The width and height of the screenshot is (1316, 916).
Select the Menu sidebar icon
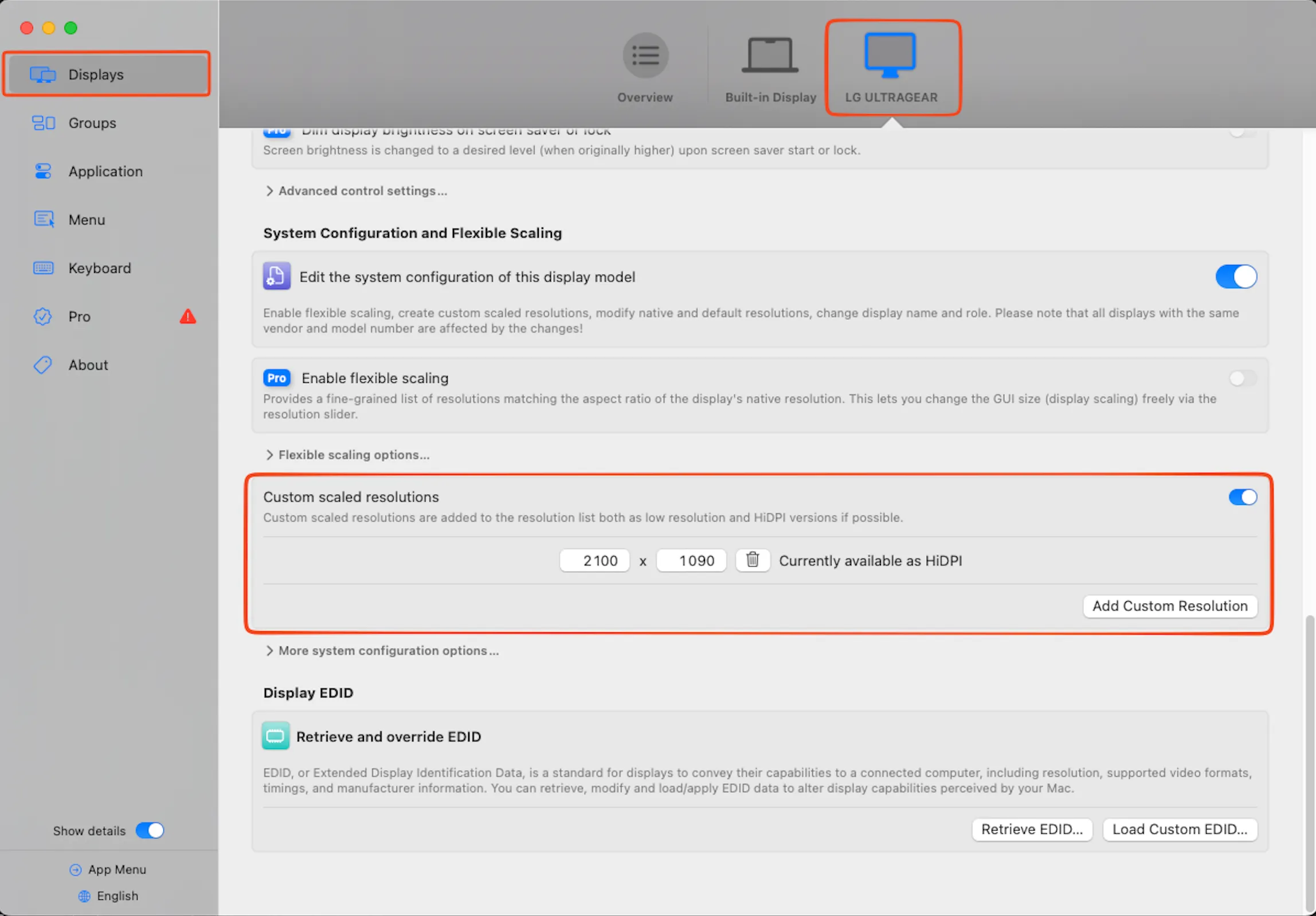pyautogui.click(x=44, y=220)
